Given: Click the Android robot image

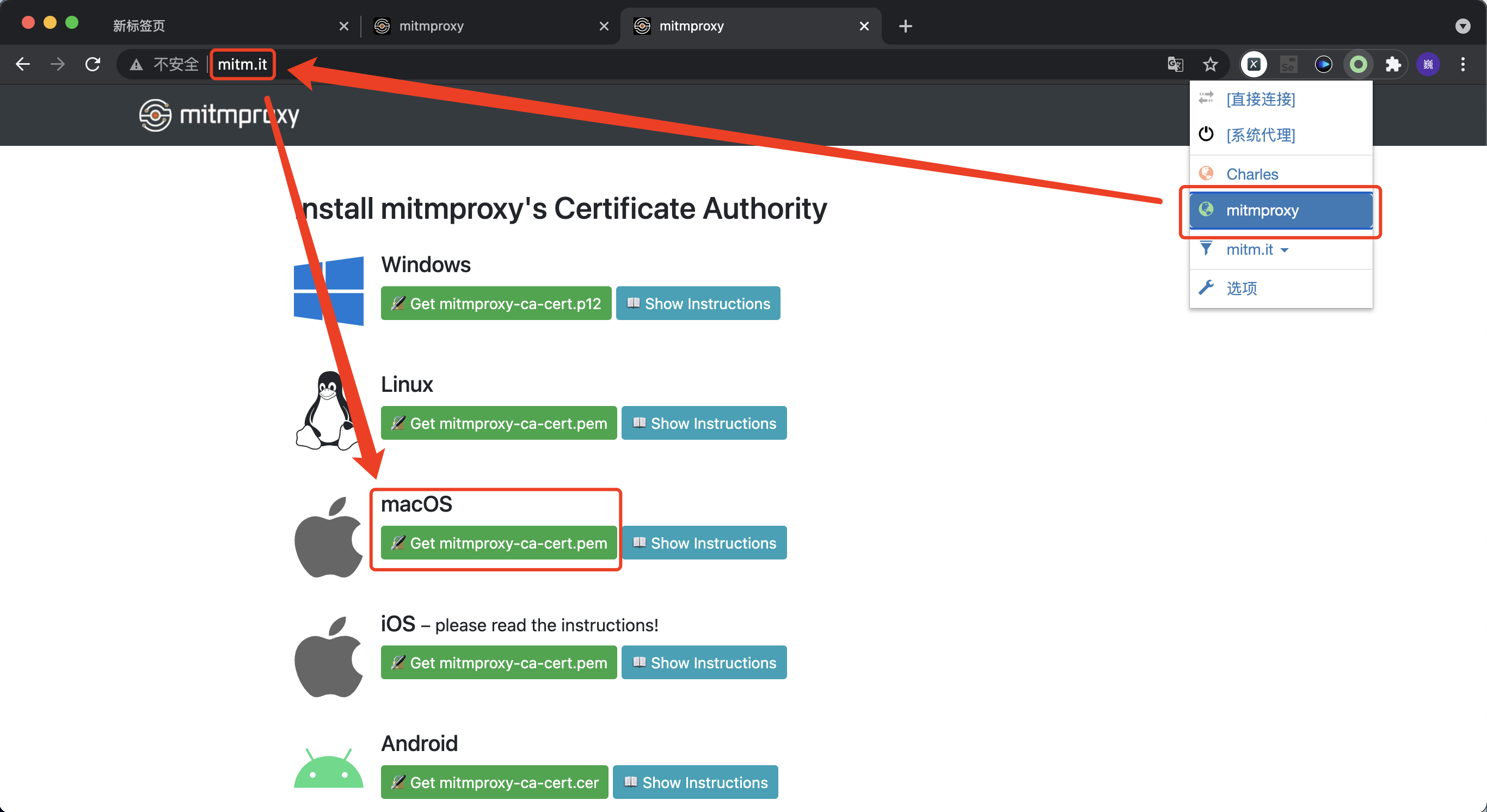Looking at the screenshot, I should [x=328, y=768].
